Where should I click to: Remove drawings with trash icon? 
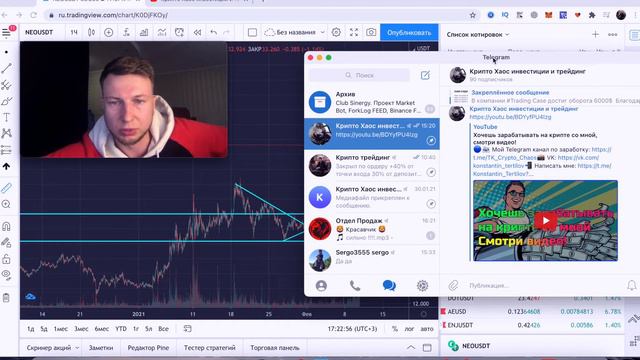click(x=6, y=298)
